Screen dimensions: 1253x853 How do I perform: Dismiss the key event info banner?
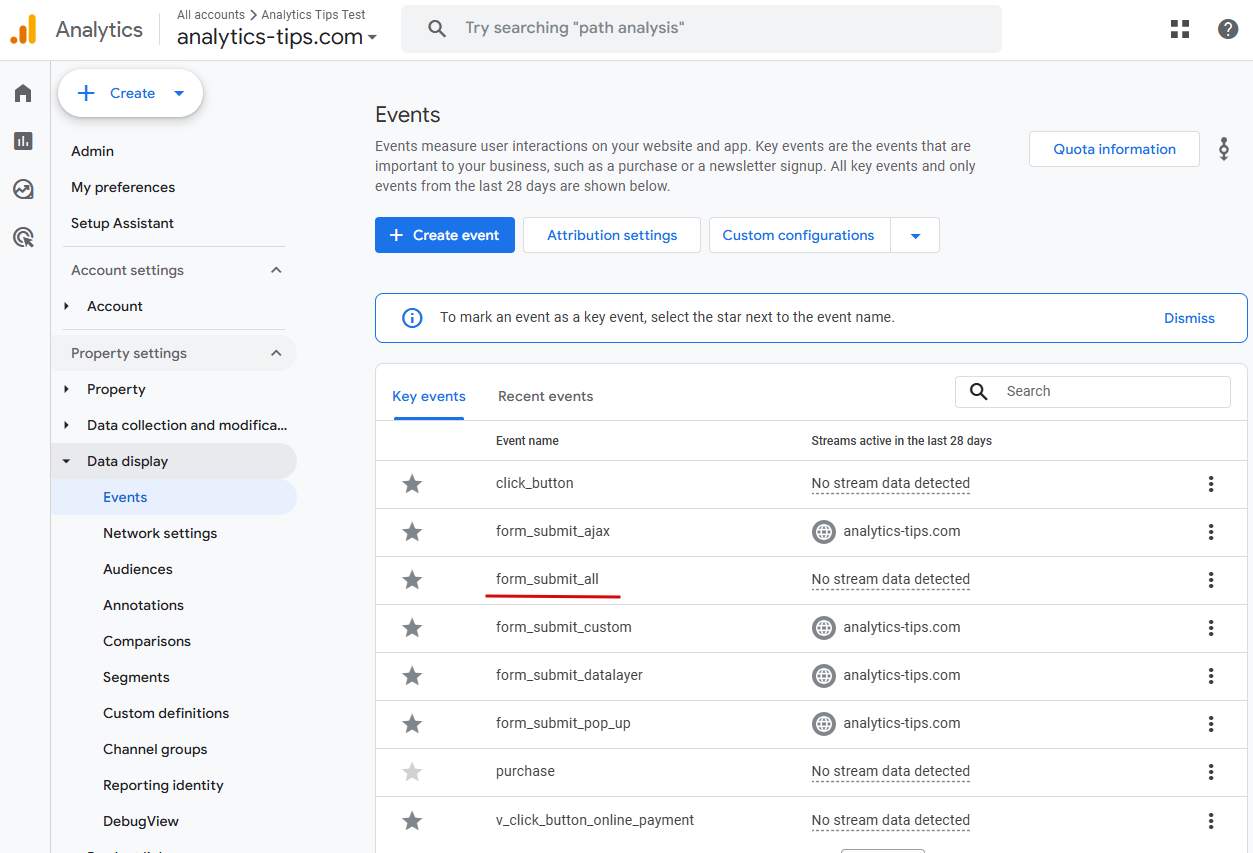click(x=1189, y=318)
